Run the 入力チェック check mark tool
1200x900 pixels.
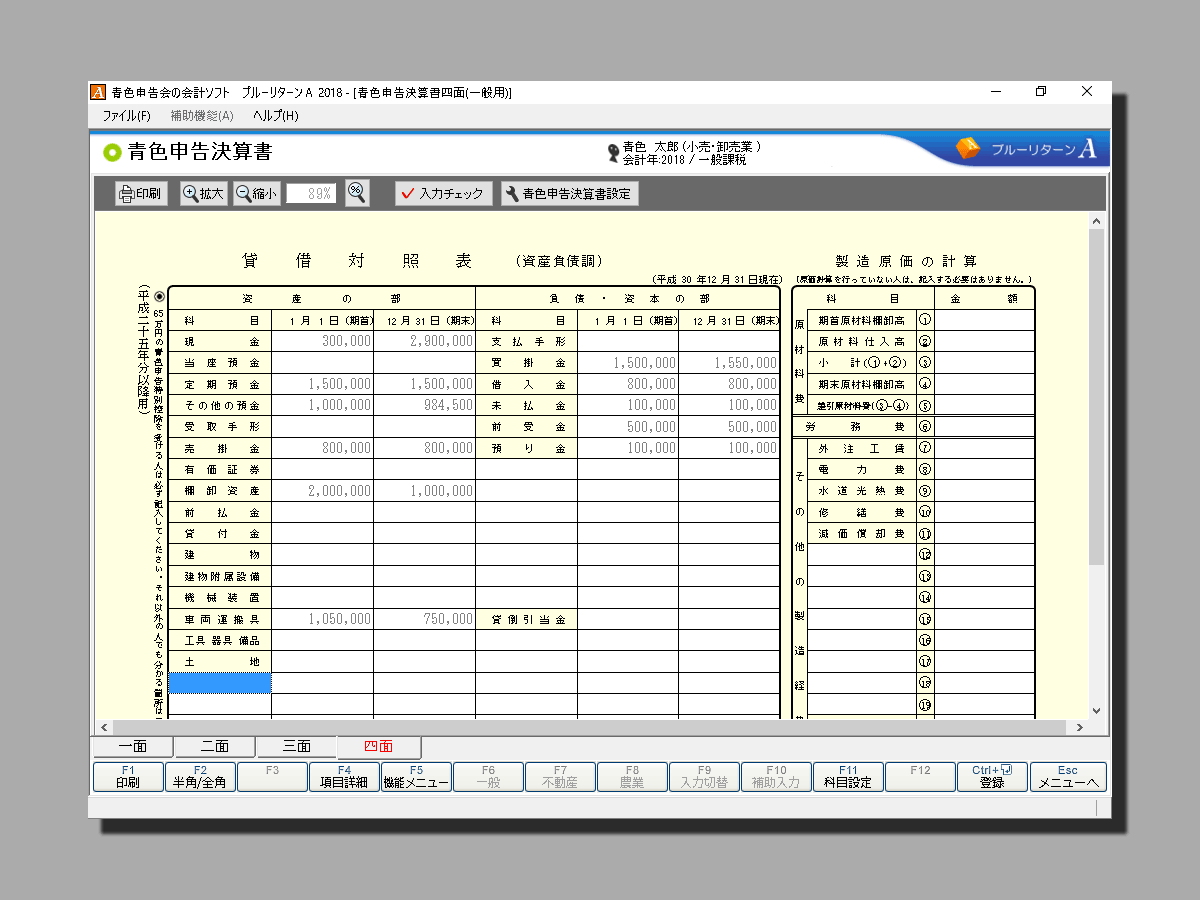[443, 194]
